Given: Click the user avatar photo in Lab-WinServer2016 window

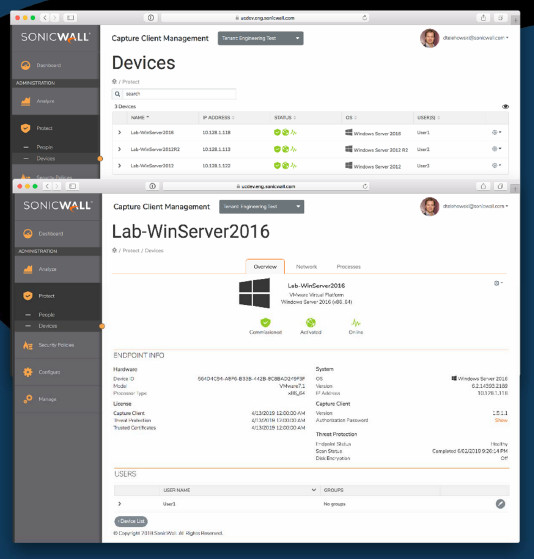Looking at the screenshot, I should pos(429,207).
